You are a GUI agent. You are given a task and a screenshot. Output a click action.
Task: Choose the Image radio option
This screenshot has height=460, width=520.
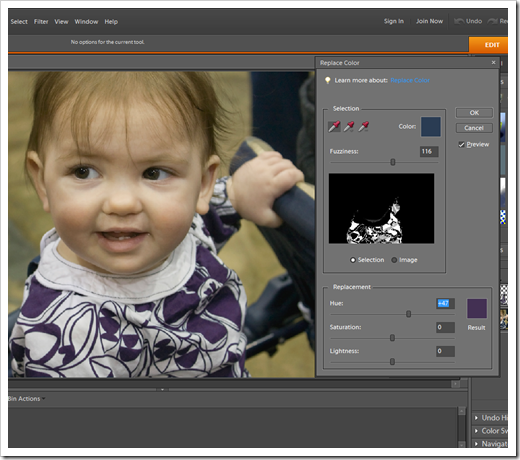tap(394, 260)
